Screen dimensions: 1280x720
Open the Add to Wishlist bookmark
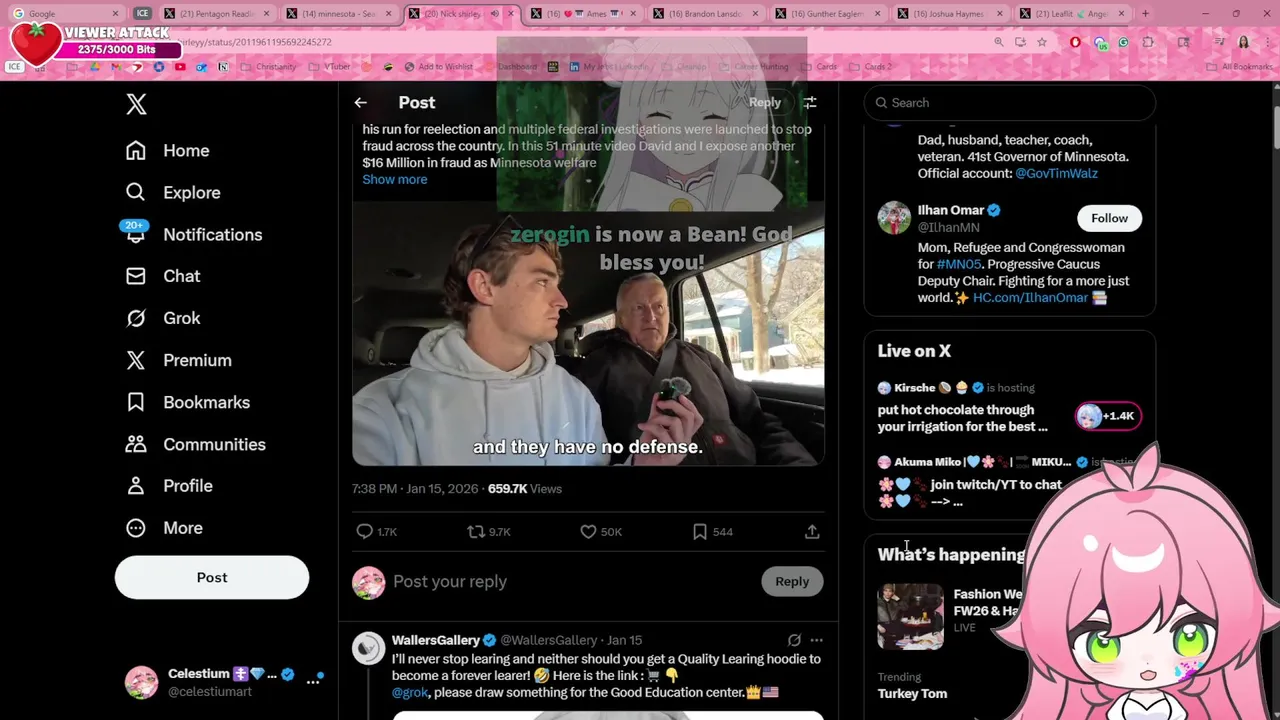(439, 67)
